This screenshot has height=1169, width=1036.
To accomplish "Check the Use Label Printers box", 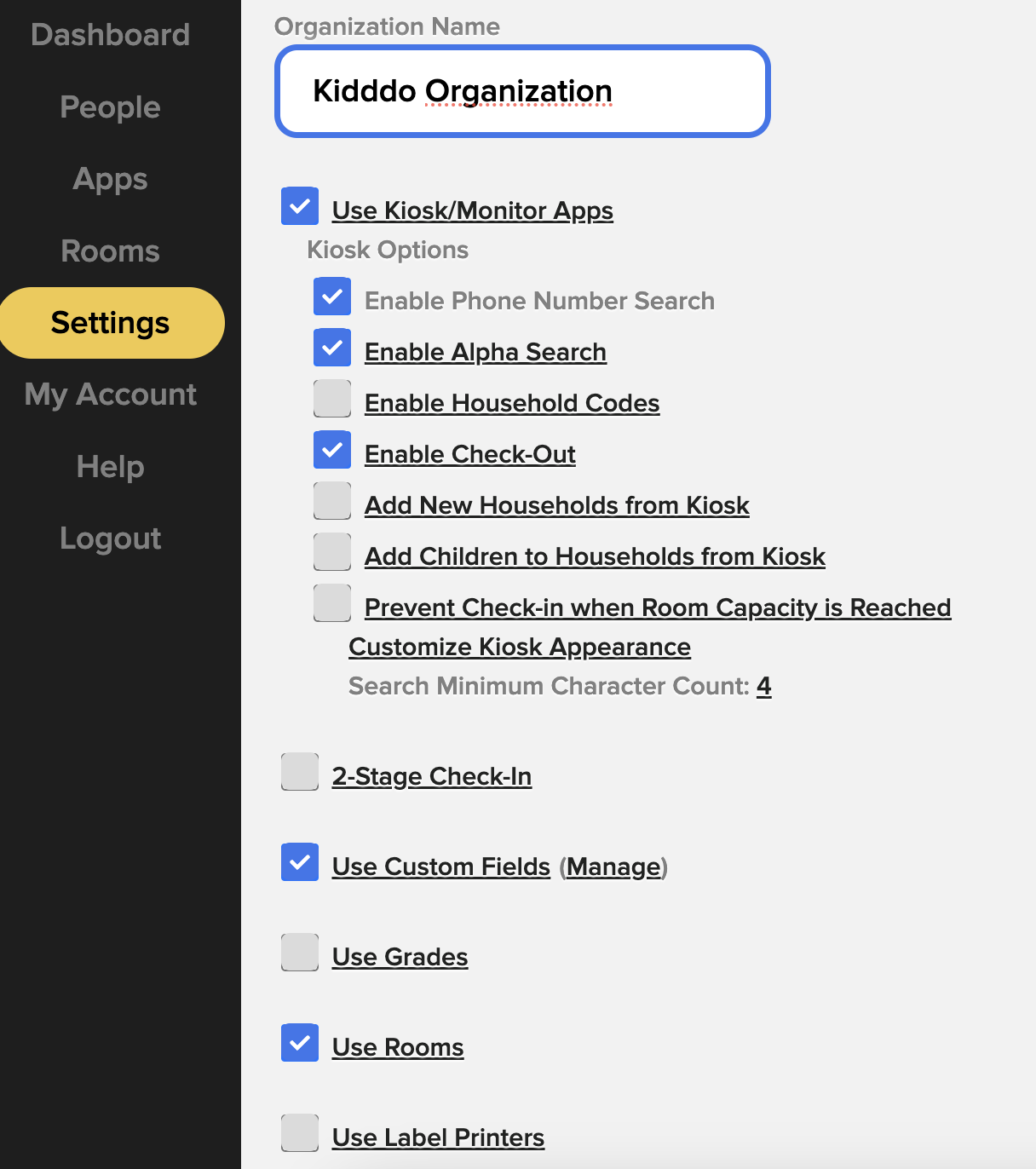I will 300,1134.
